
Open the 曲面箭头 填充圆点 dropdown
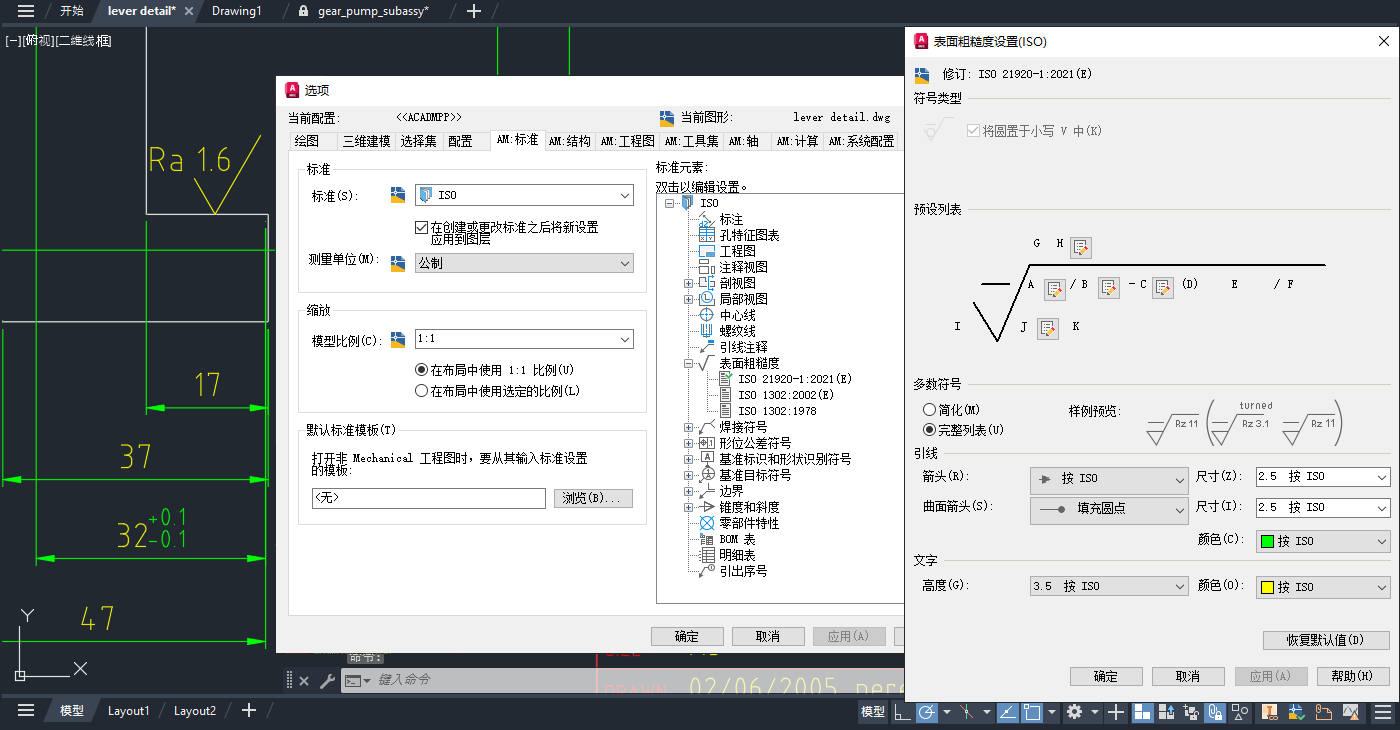coord(1109,509)
